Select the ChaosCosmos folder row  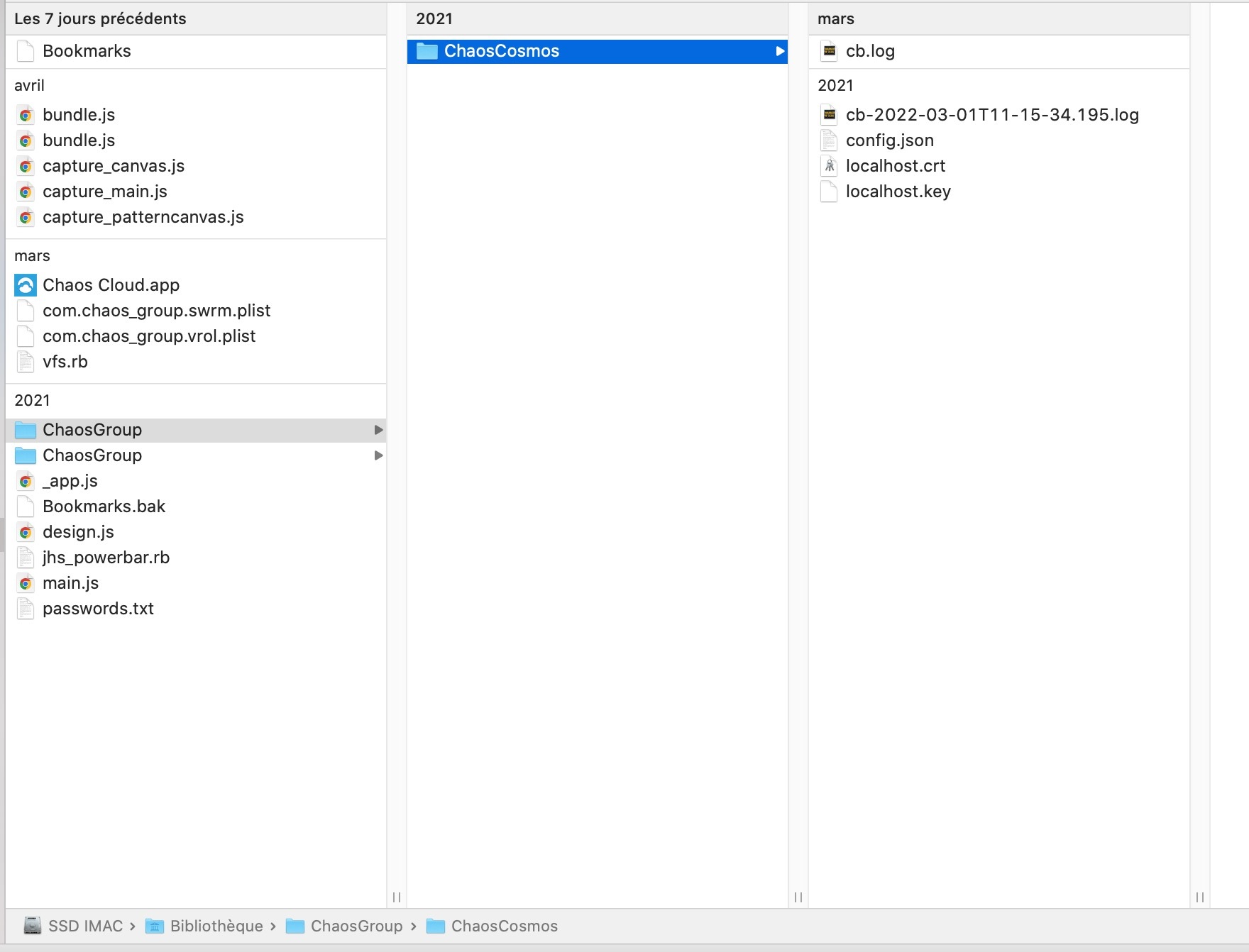pyautogui.click(x=597, y=51)
